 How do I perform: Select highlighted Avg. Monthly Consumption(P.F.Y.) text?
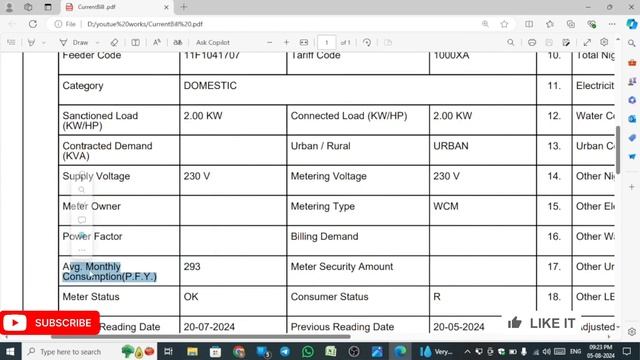click(109, 271)
